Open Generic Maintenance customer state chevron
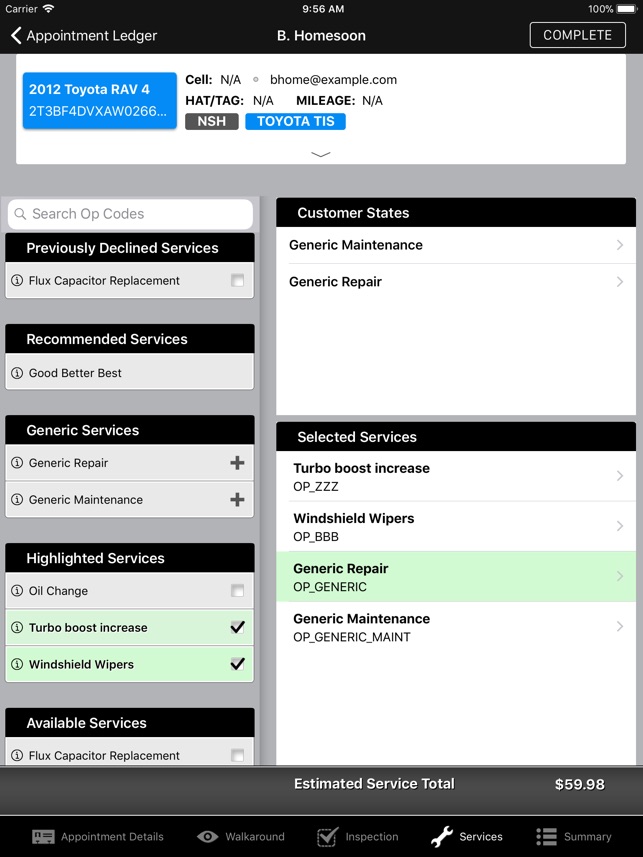643x857 pixels. pos(620,245)
